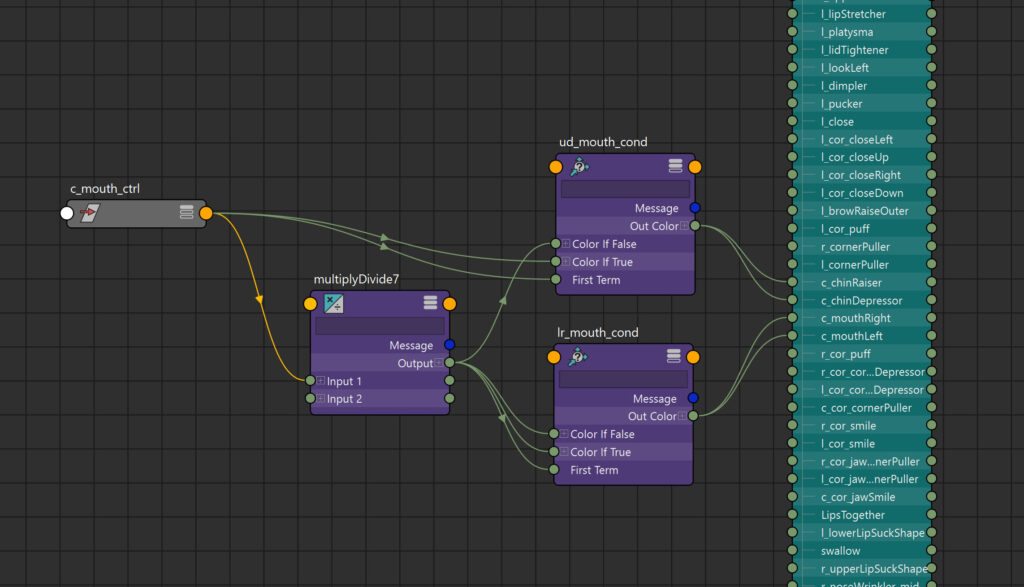
Task: Toggle the multiplyDivide7 view mode bars icon
Action: [430, 302]
